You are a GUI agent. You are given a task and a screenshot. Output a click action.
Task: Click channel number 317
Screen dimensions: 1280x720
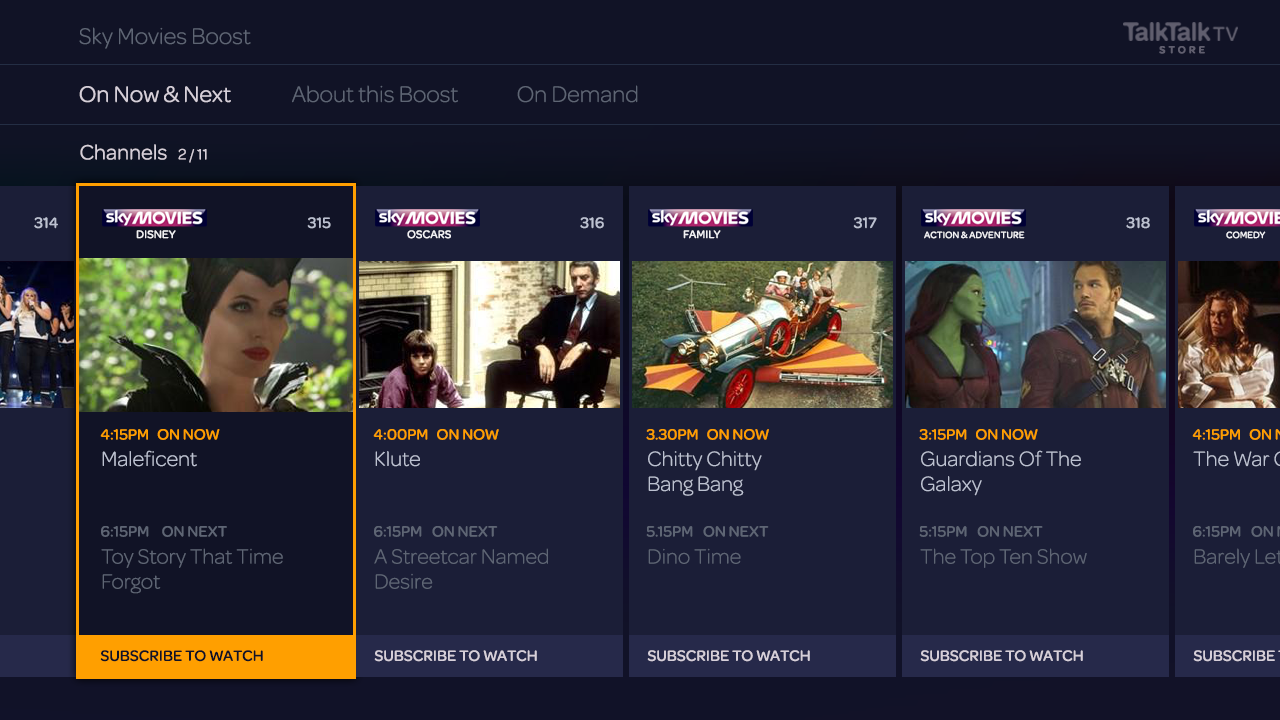point(865,223)
